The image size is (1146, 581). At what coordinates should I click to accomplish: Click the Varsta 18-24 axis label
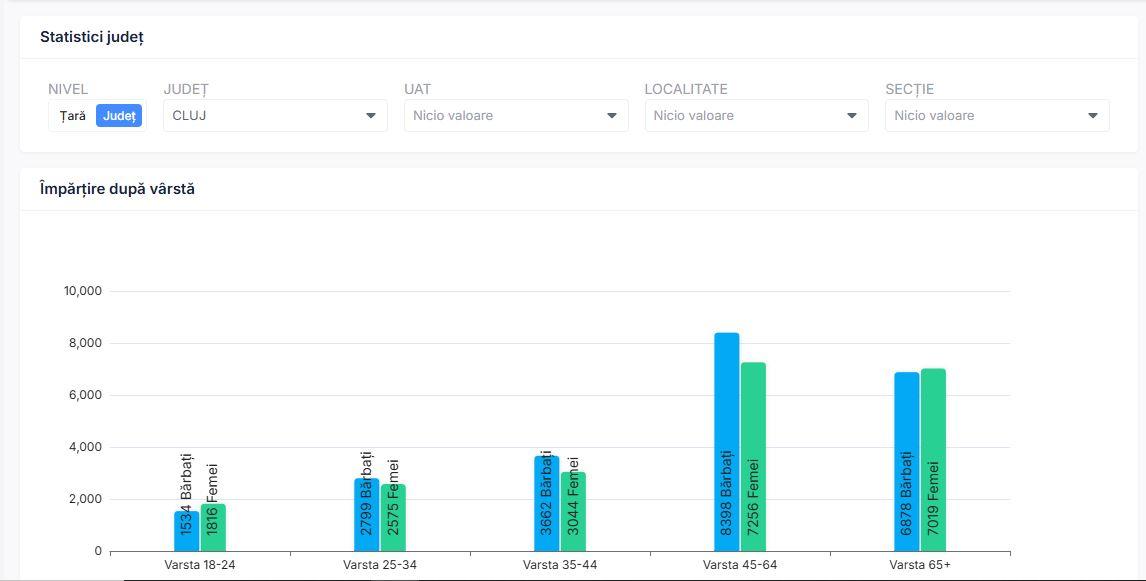click(x=200, y=565)
